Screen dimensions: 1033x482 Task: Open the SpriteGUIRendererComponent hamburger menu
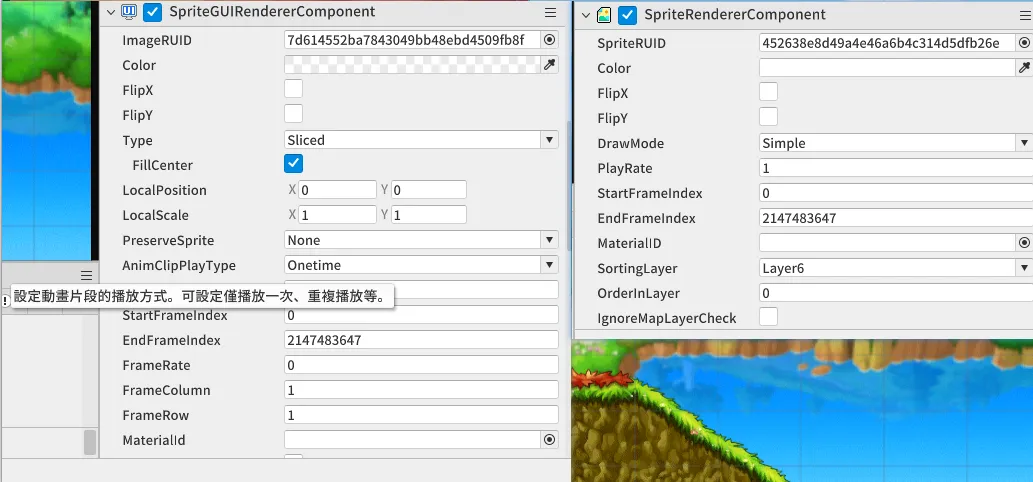551,13
